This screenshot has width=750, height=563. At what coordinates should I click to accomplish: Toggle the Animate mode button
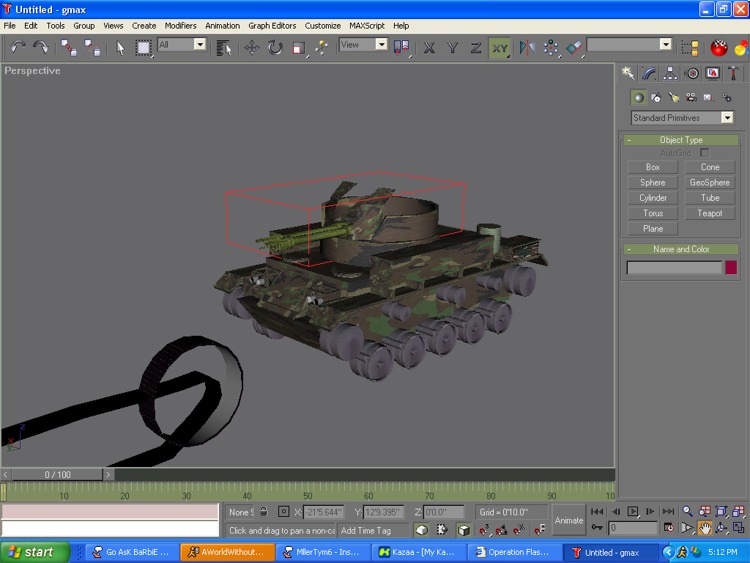[569, 520]
